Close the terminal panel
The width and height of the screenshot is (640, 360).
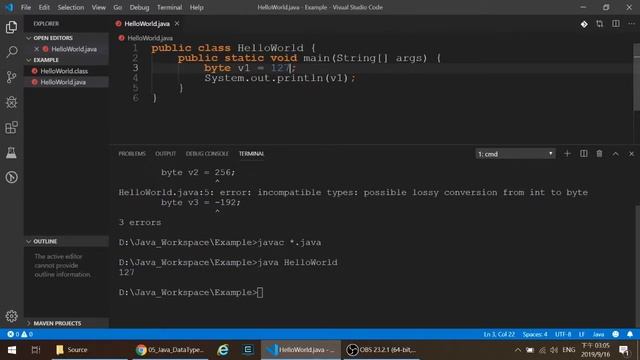point(631,153)
